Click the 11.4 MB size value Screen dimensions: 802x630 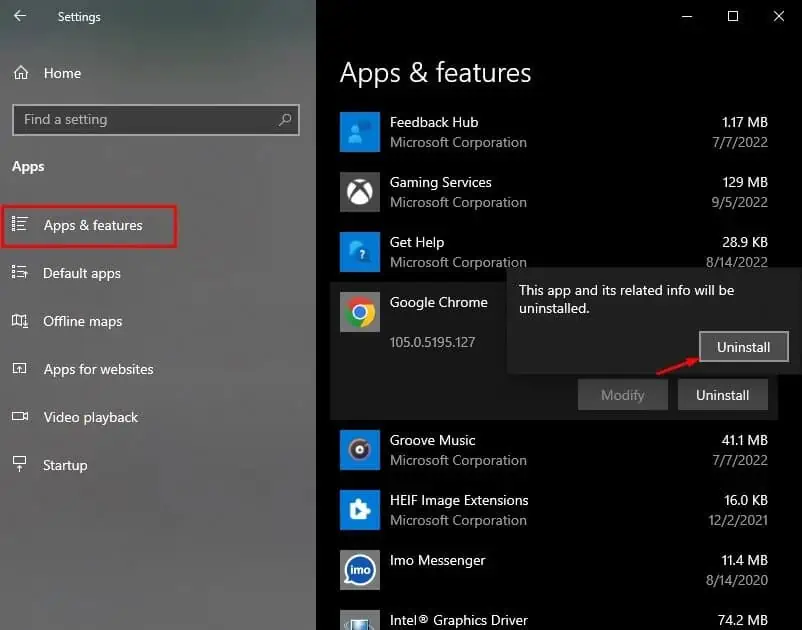(745, 560)
